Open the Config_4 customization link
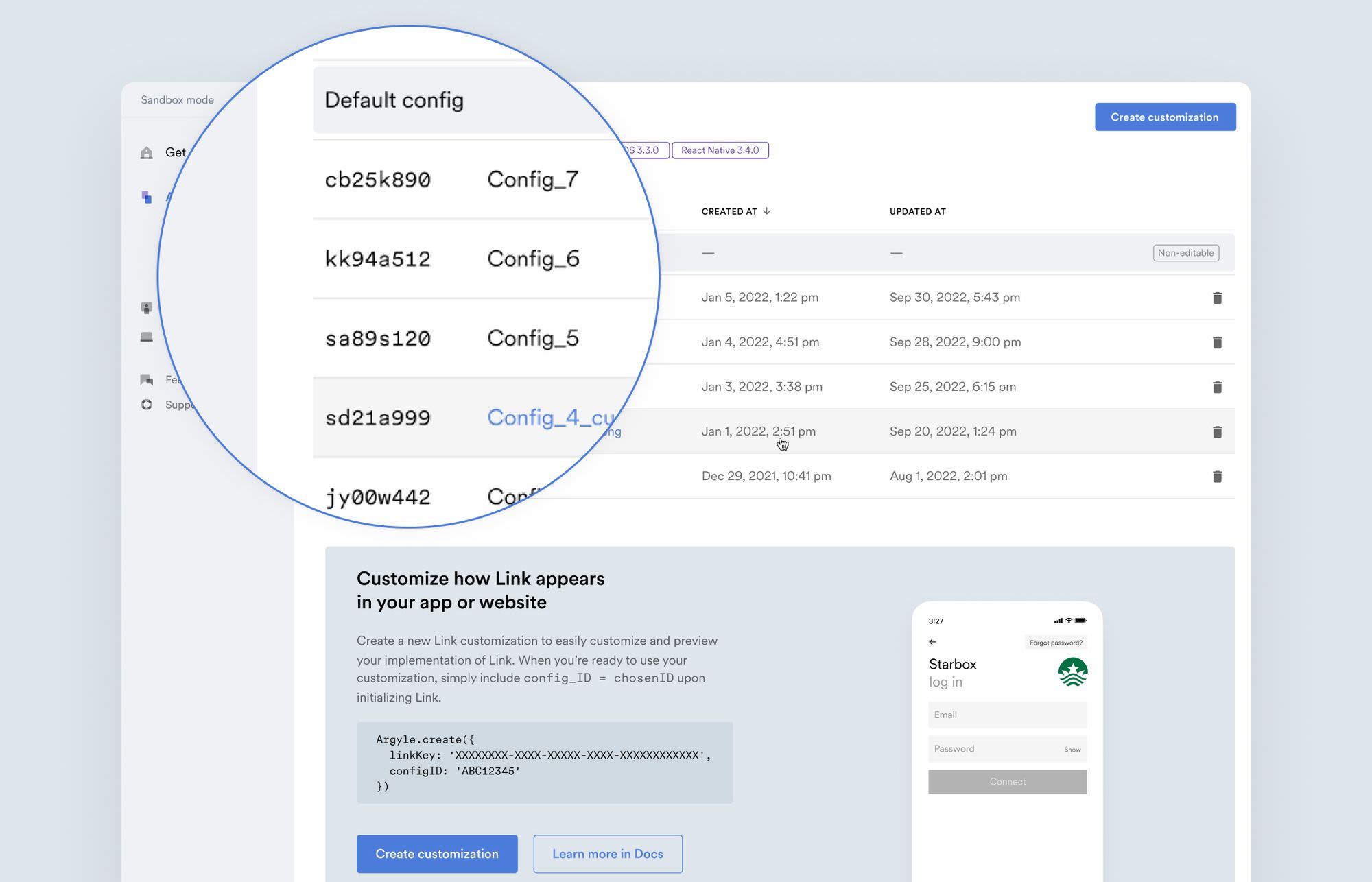 pos(550,418)
